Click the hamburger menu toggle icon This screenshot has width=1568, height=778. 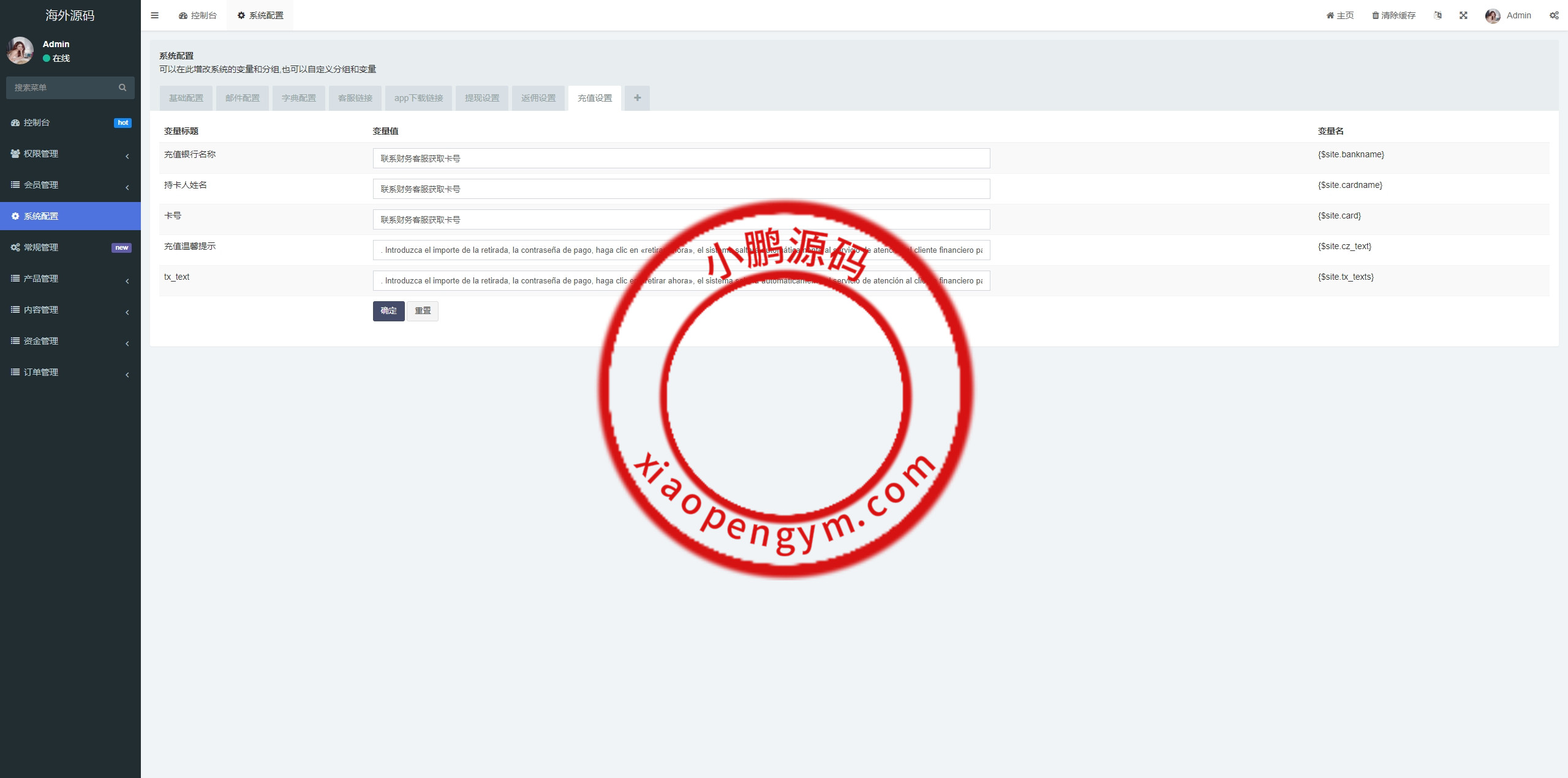pos(154,15)
